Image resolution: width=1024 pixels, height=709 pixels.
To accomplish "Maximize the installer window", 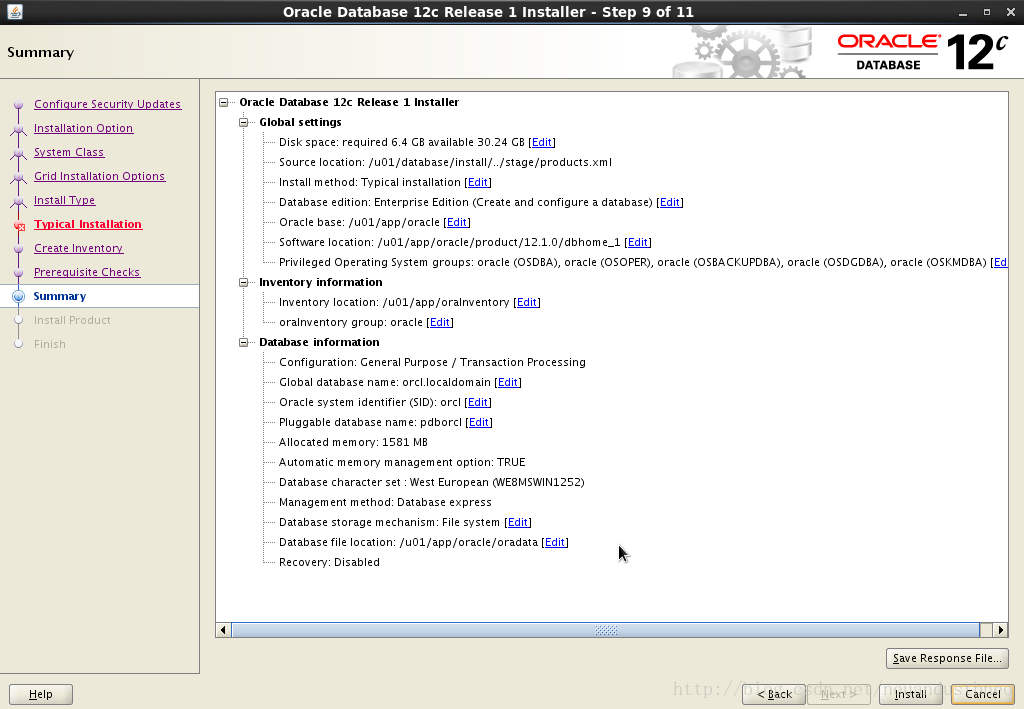I will pyautogui.click(x=987, y=12).
